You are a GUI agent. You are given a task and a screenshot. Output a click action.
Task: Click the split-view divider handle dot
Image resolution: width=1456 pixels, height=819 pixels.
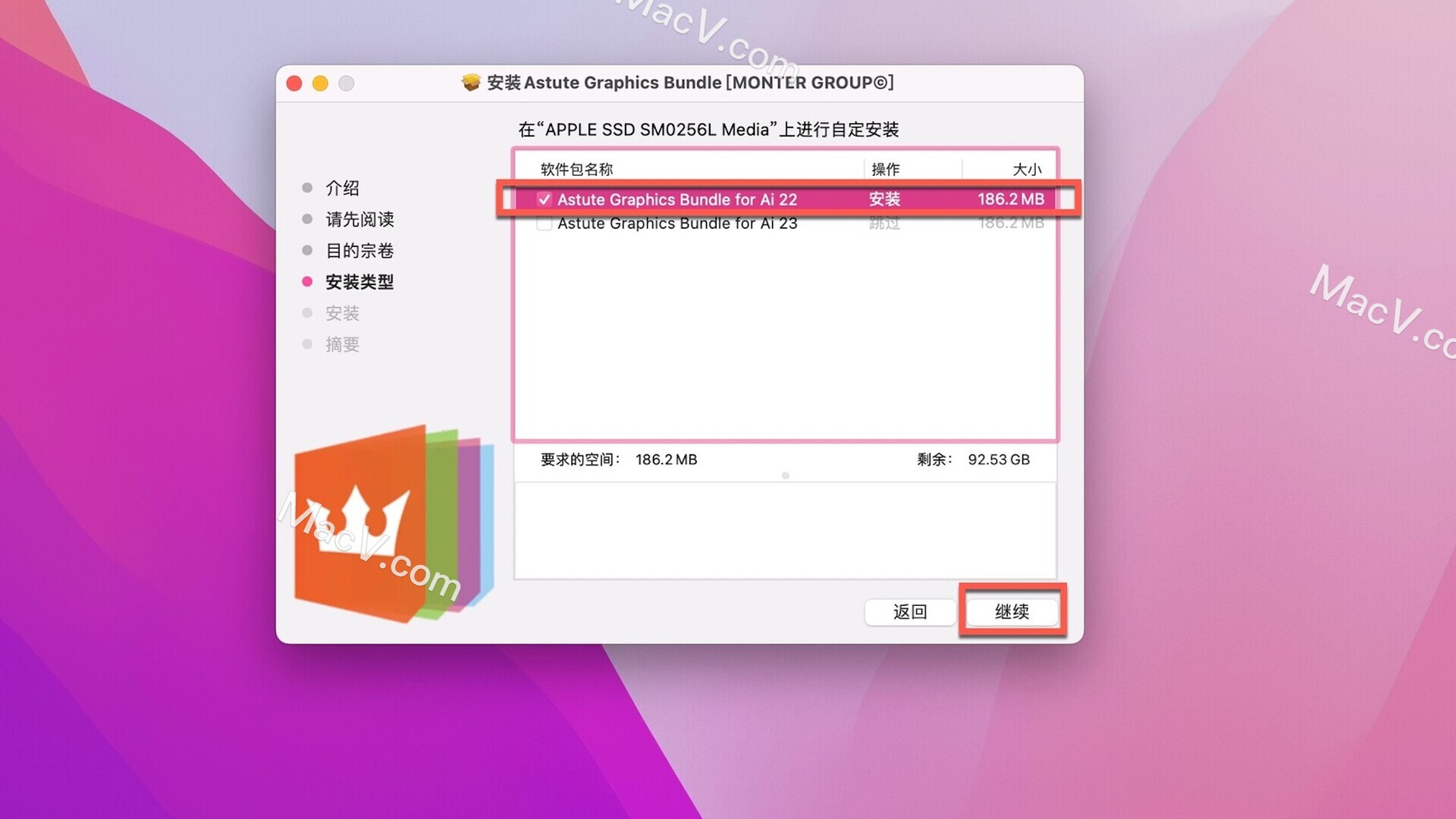coord(786,475)
